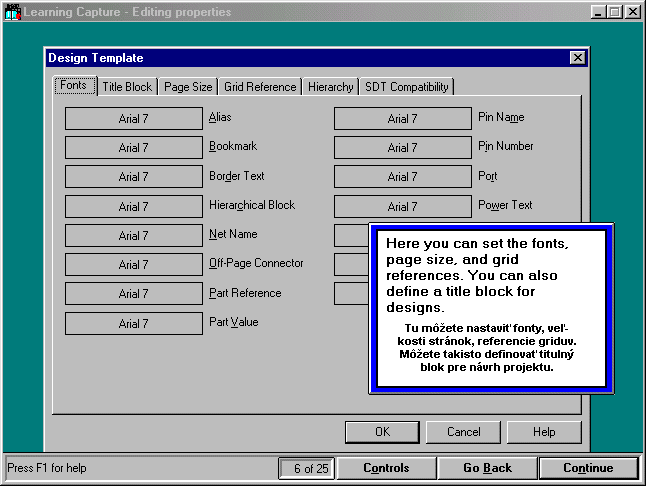Open the Page Size tab

coord(188,87)
